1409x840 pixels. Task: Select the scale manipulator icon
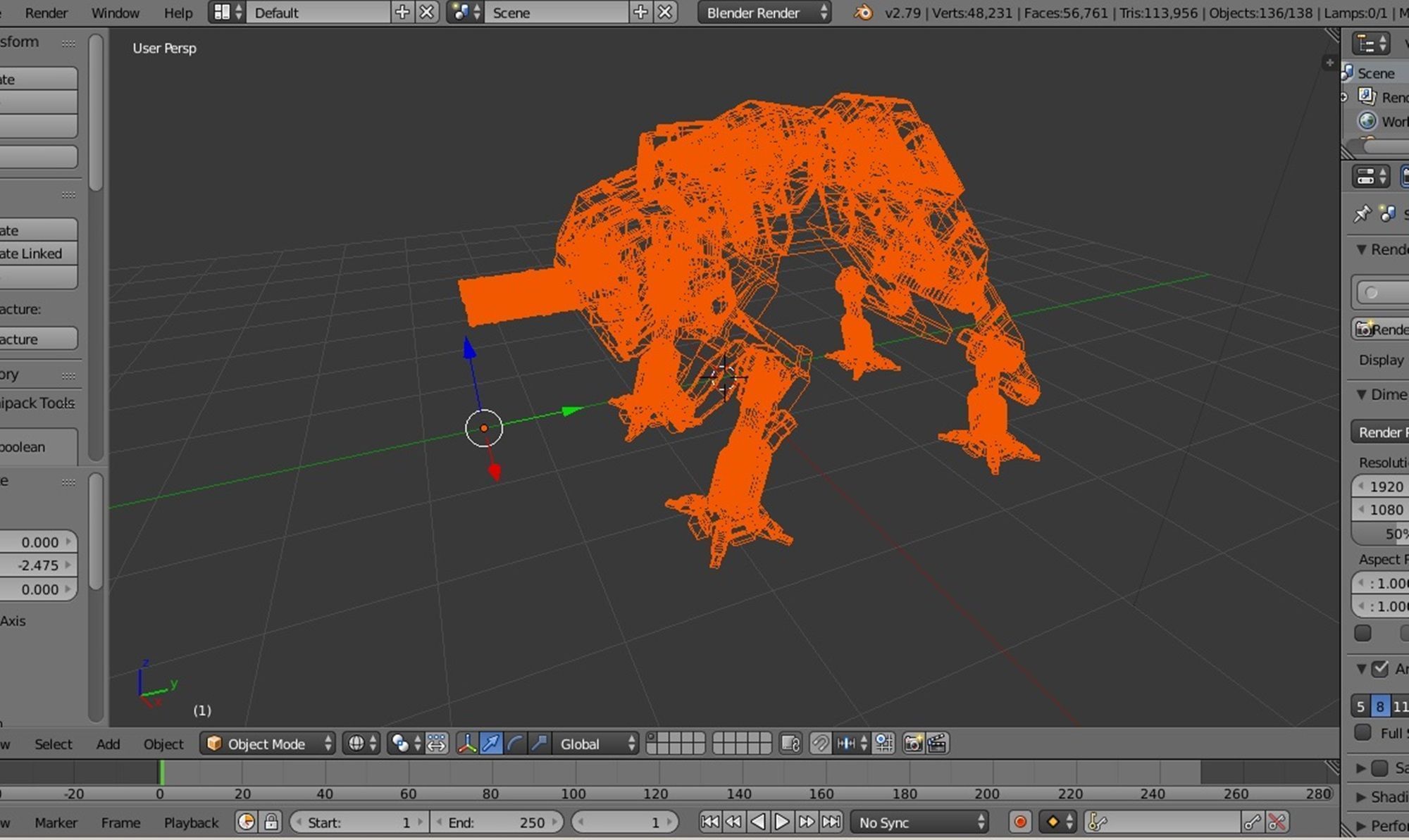point(539,744)
